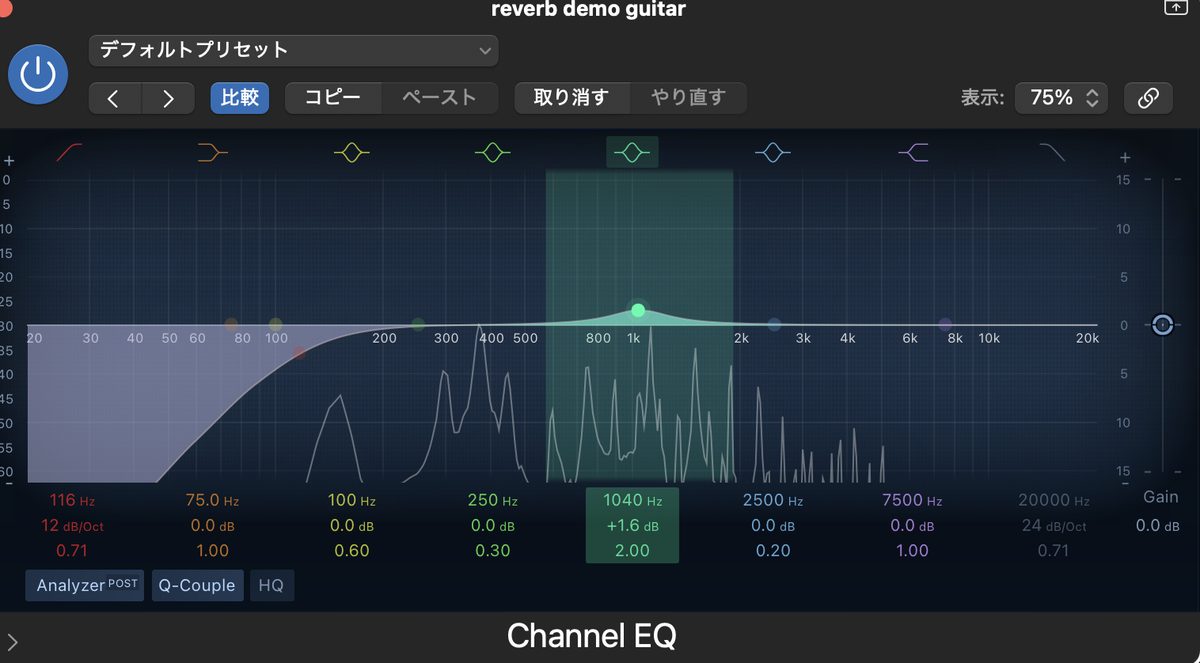Click the plus icon above left scale

(x=9, y=160)
